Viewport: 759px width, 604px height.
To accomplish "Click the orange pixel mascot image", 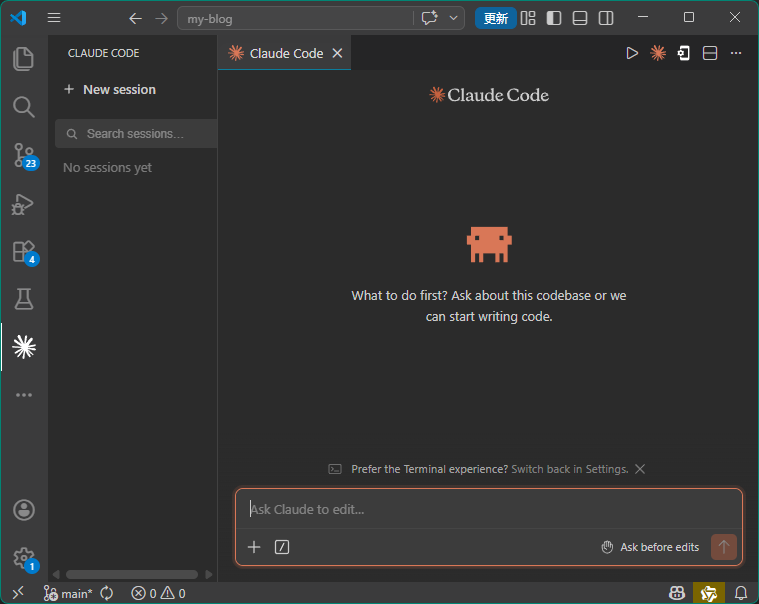I will [x=489, y=244].
